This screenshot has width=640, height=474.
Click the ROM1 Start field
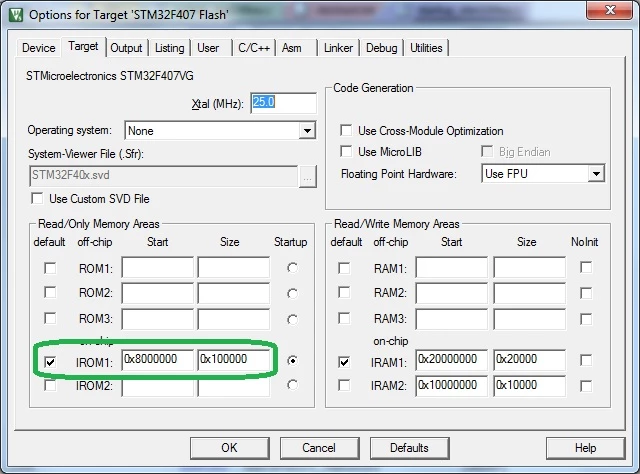(158, 267)
